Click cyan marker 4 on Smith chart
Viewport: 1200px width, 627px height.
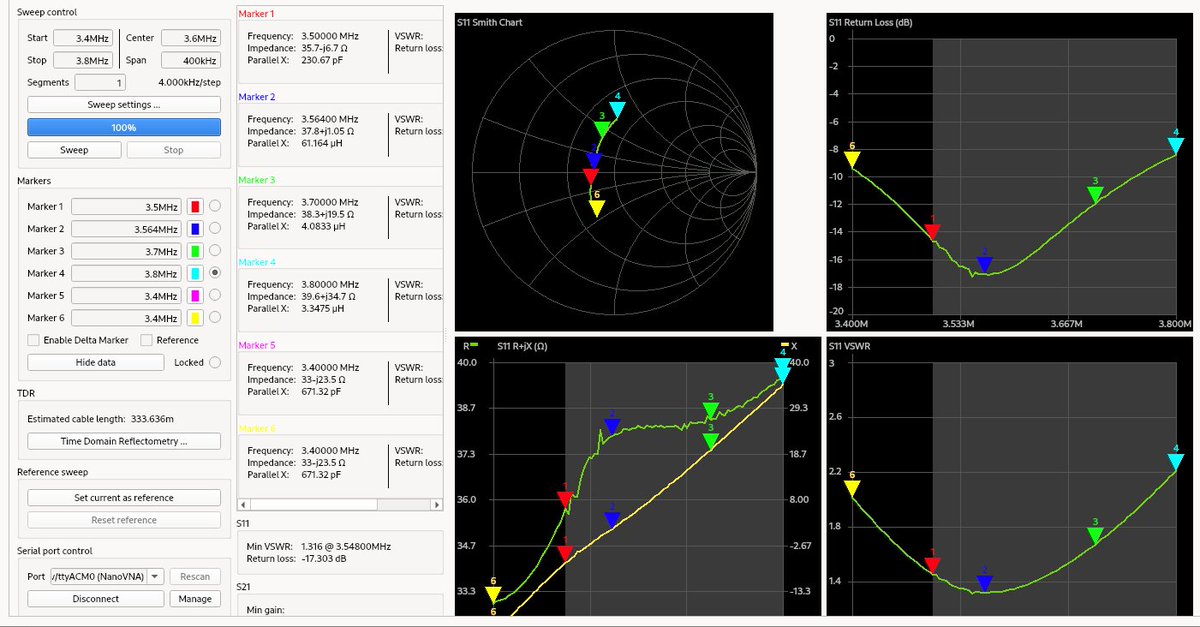pyautogui.click(x=616, y=110)
